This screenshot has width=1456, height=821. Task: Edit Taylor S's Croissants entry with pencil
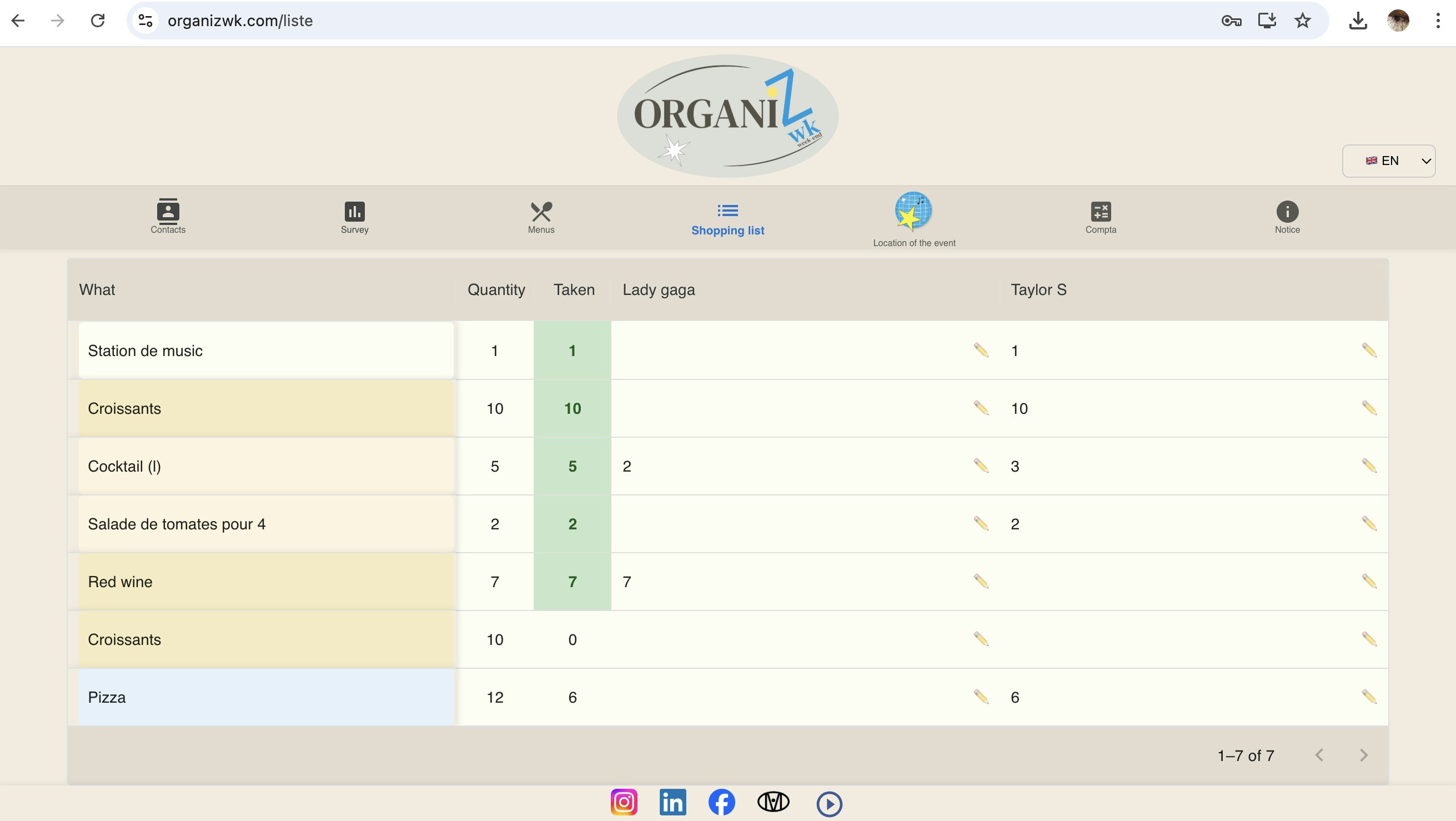coord(1369,408)
